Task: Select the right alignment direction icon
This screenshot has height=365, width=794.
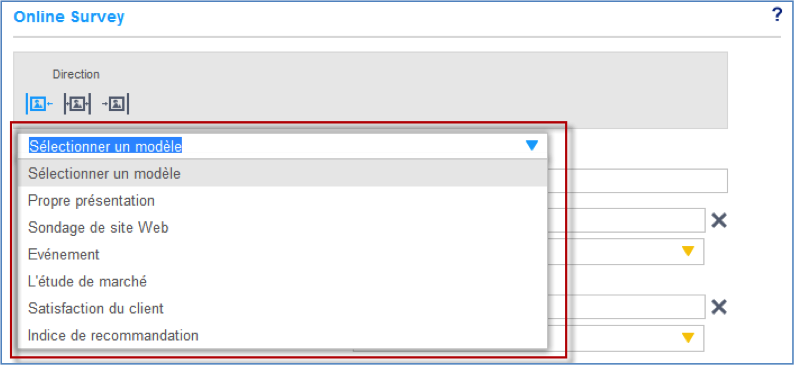Action: (x=115, y=104)
